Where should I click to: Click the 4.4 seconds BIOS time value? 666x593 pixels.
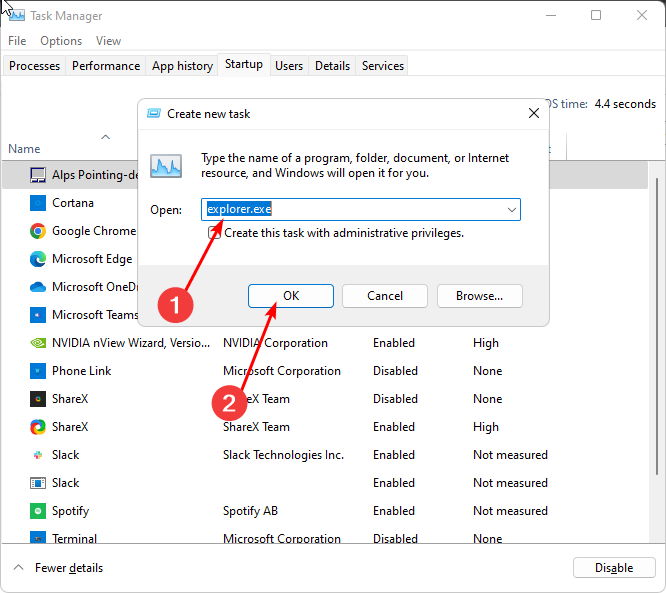(625, 104)
